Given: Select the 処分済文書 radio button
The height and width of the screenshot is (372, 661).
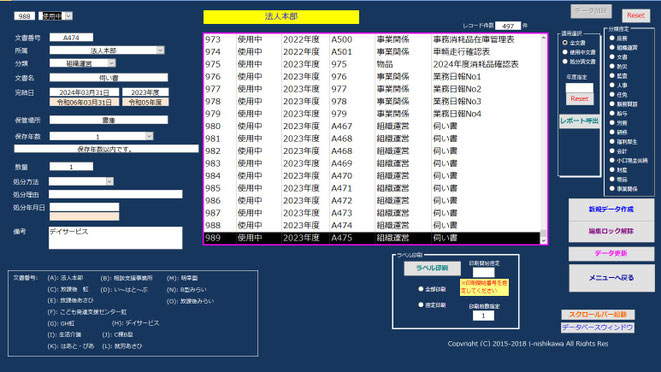Looking at the screenshot, I should coord(565,62).
